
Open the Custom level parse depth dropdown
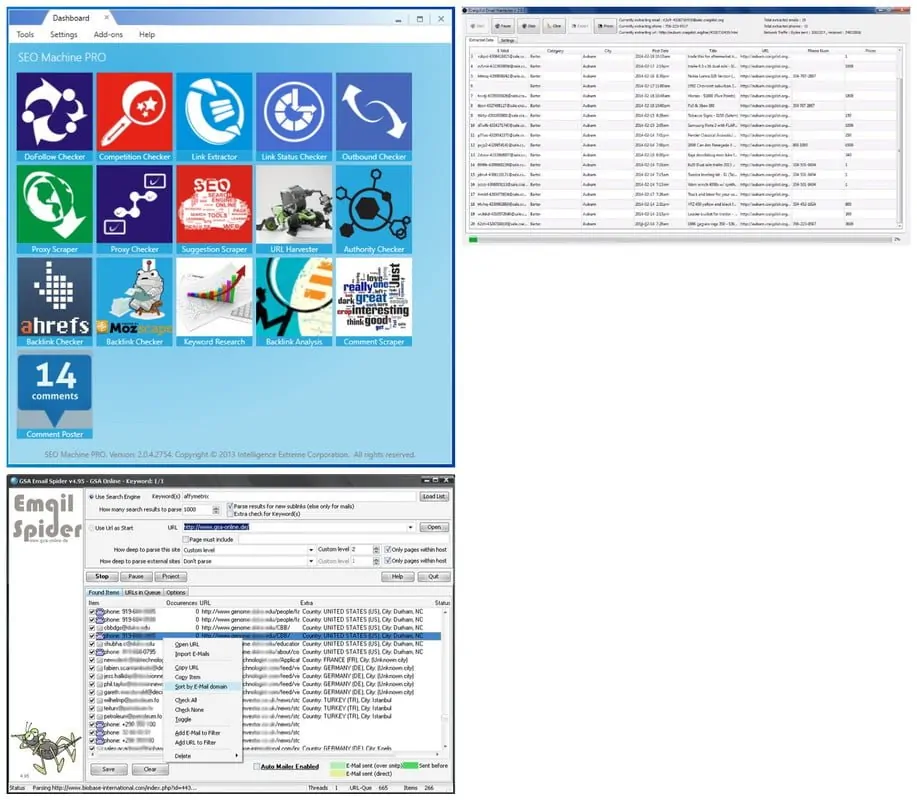(313, 550)
